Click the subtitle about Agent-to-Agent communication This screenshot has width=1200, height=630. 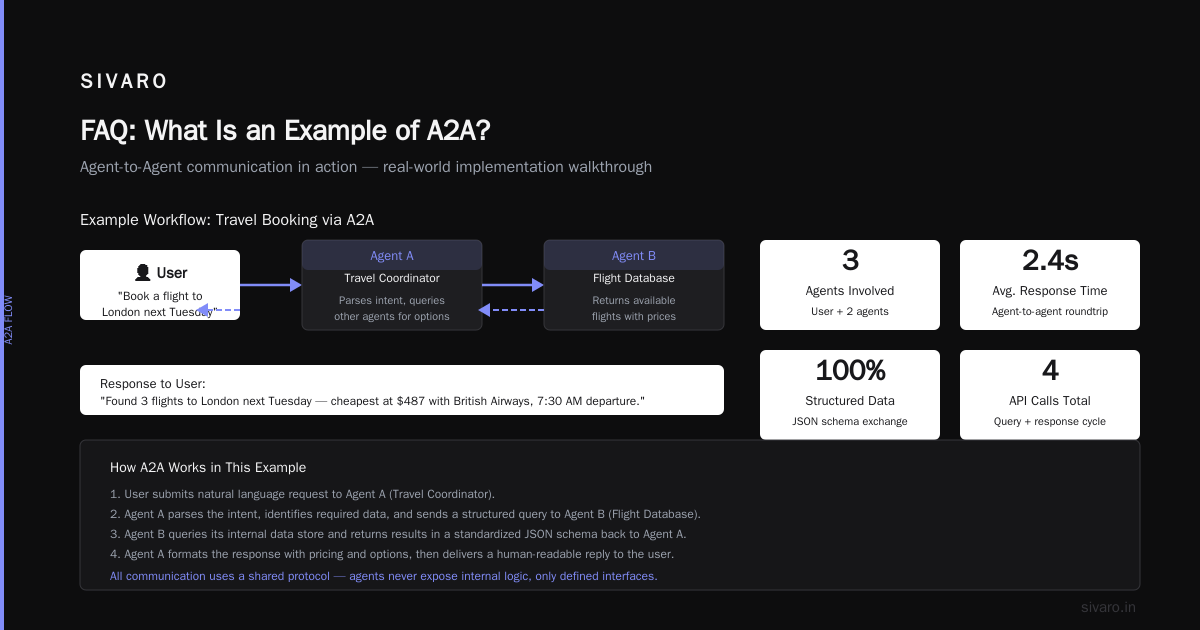pos(366,167)
